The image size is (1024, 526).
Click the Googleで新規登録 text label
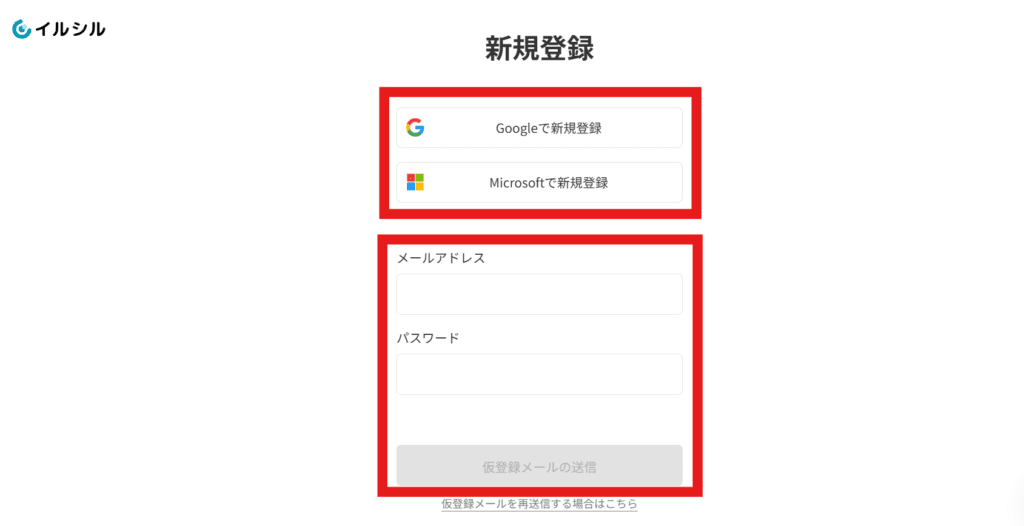pos(549,129)
